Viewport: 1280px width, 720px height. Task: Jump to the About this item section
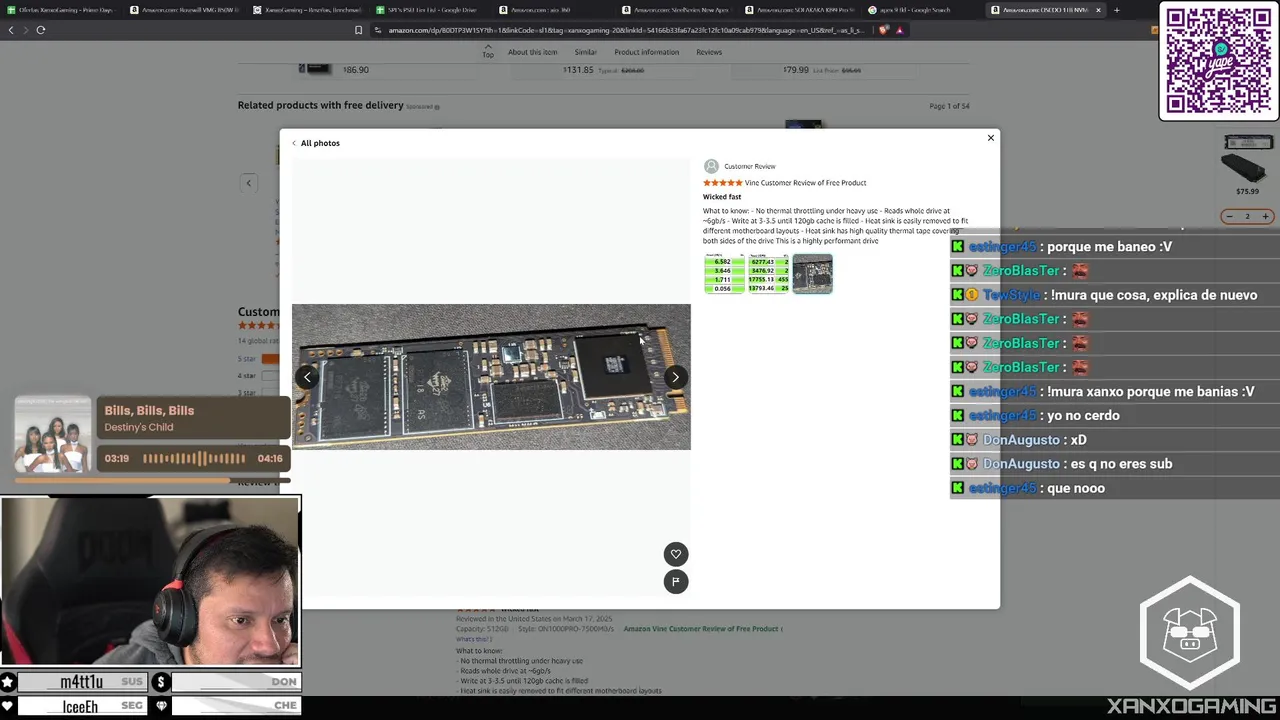click(532, 52)
